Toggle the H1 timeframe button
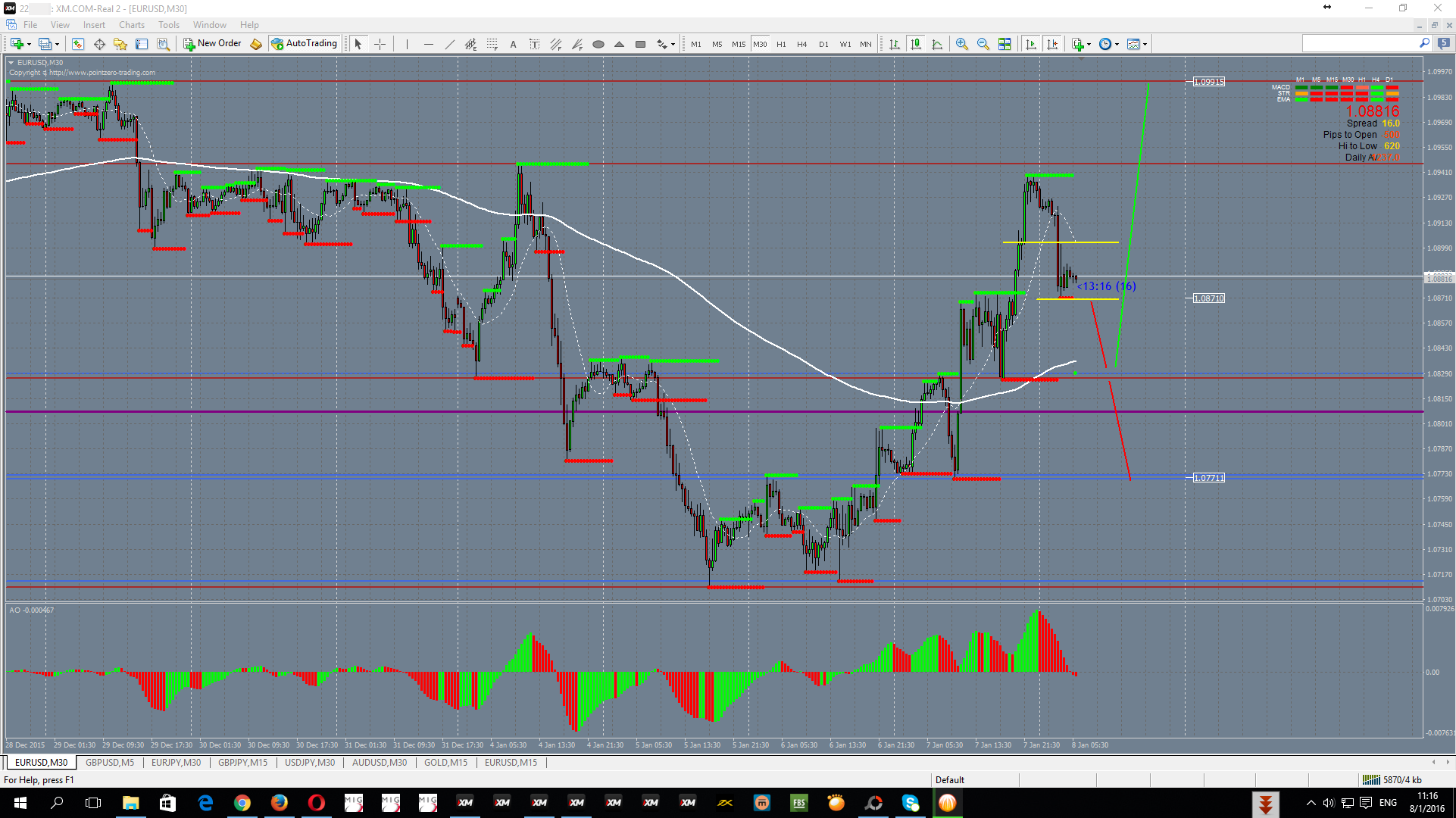This screenshot has width=1456, height=818. pos(781,44)
